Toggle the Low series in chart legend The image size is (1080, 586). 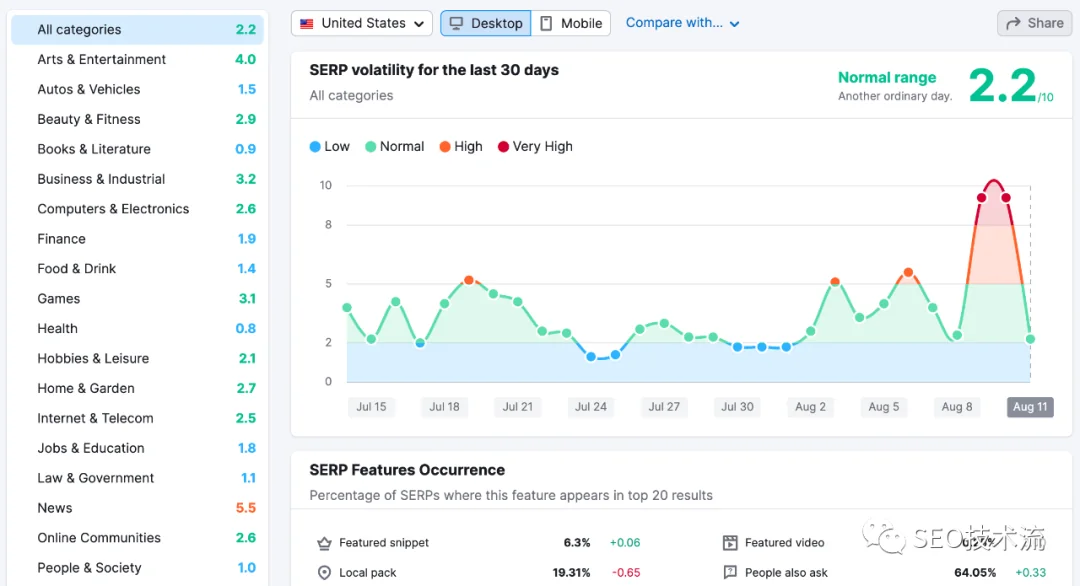tap(329, 147)
